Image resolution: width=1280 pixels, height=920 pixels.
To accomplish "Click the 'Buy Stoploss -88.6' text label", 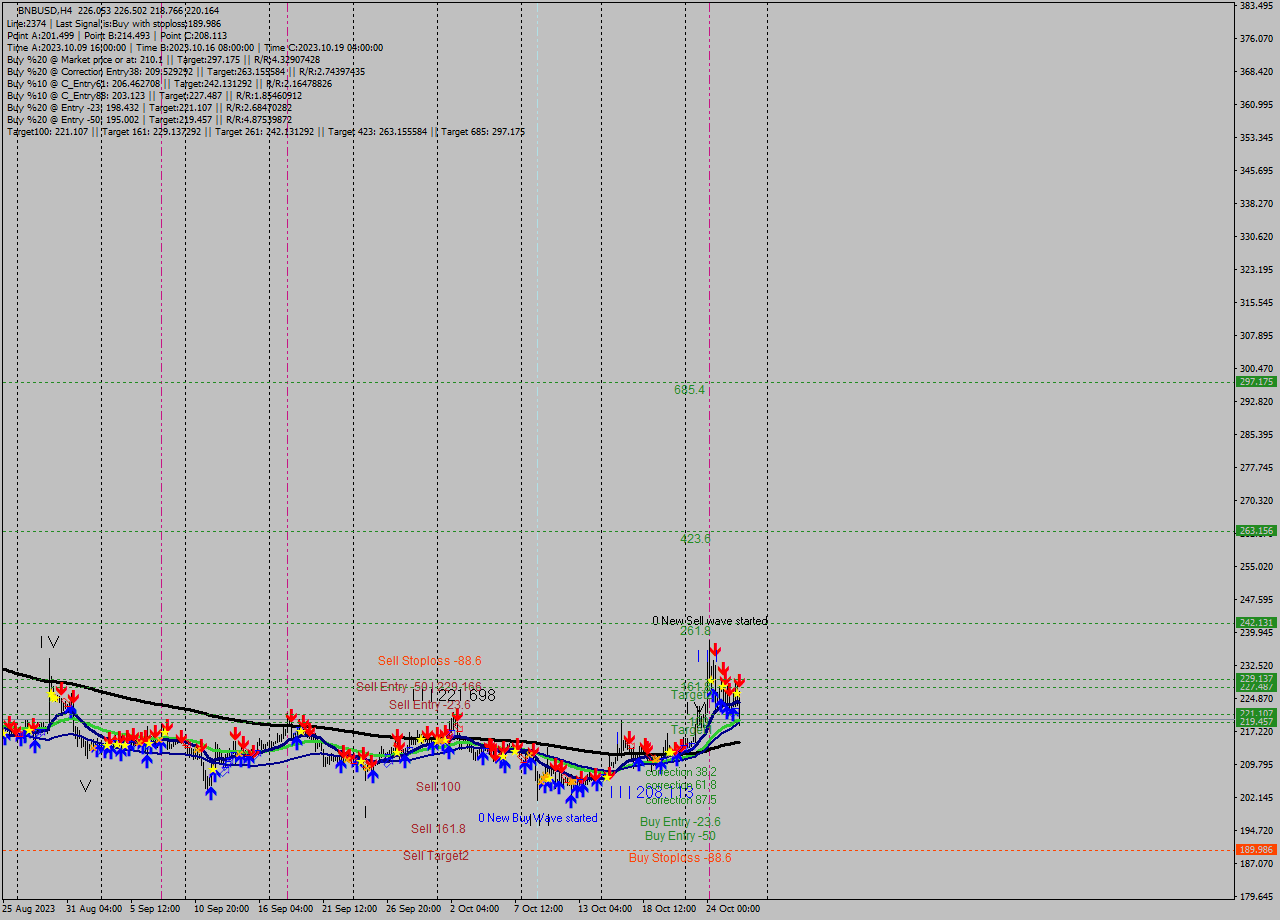I will [681, 857].
